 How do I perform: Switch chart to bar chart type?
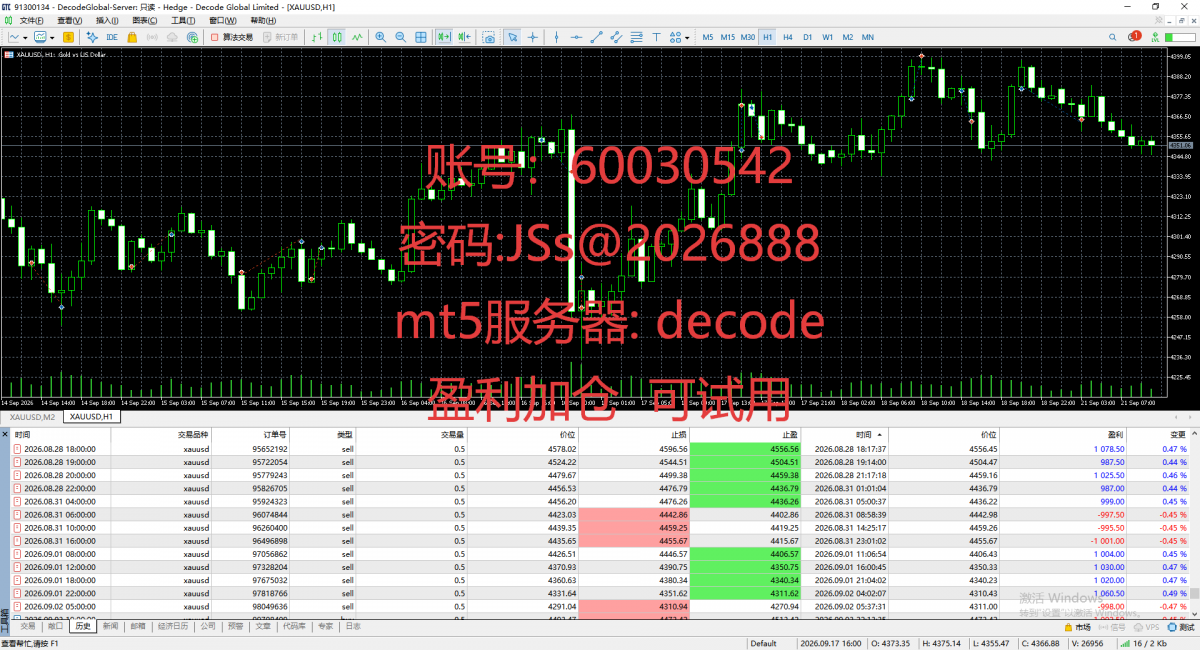316,37
